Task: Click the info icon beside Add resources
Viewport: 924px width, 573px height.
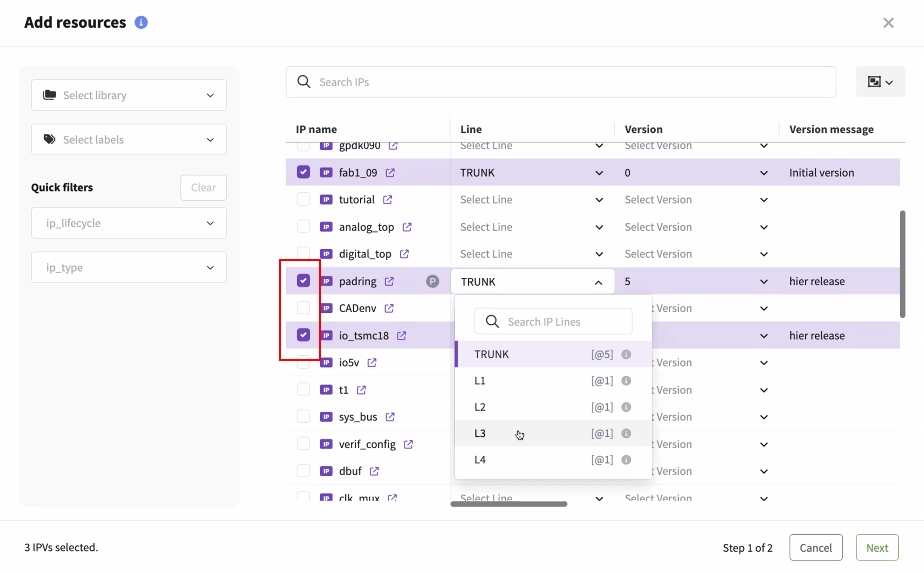Action: (x=141, y=22)
